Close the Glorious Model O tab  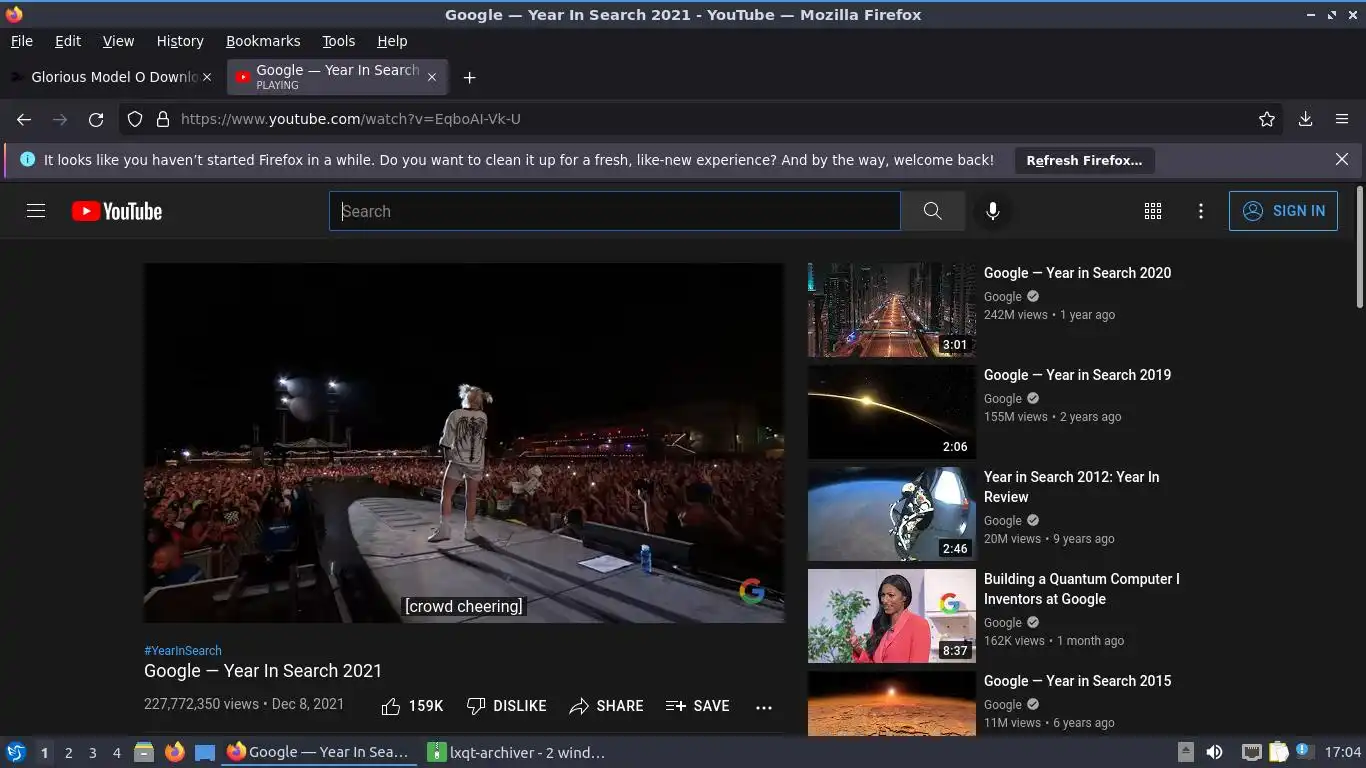[x=207, y=77]
